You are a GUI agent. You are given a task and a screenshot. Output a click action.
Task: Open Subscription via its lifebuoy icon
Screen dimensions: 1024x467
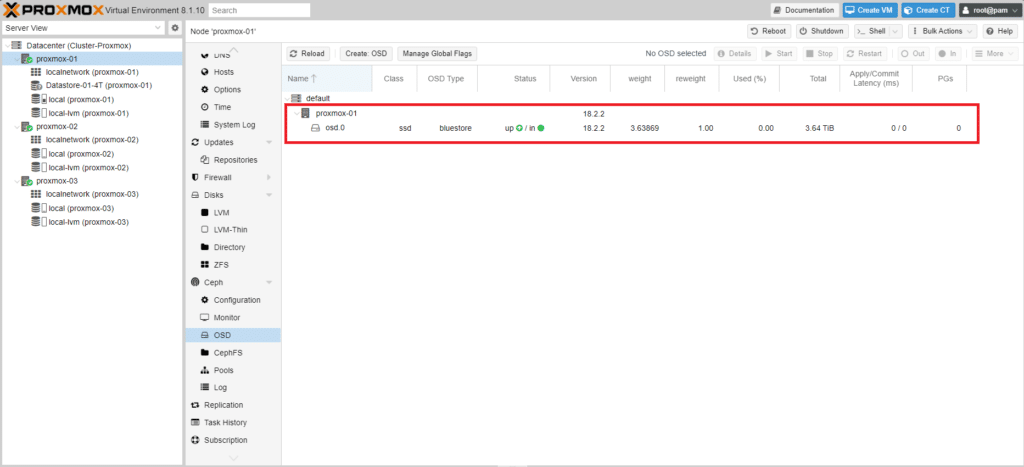pyautogui.click(x=195, y=440)
